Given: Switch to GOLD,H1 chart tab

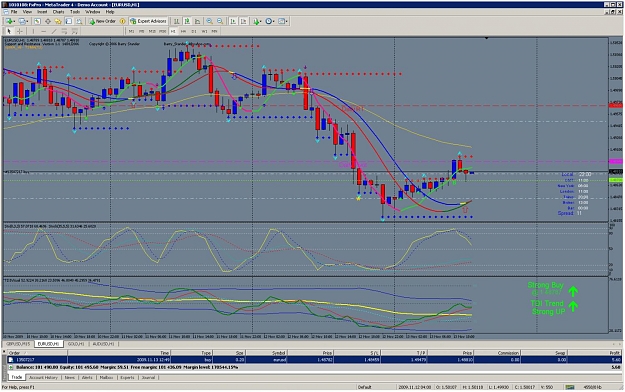Looking at the screenshot, I should 76,344.
